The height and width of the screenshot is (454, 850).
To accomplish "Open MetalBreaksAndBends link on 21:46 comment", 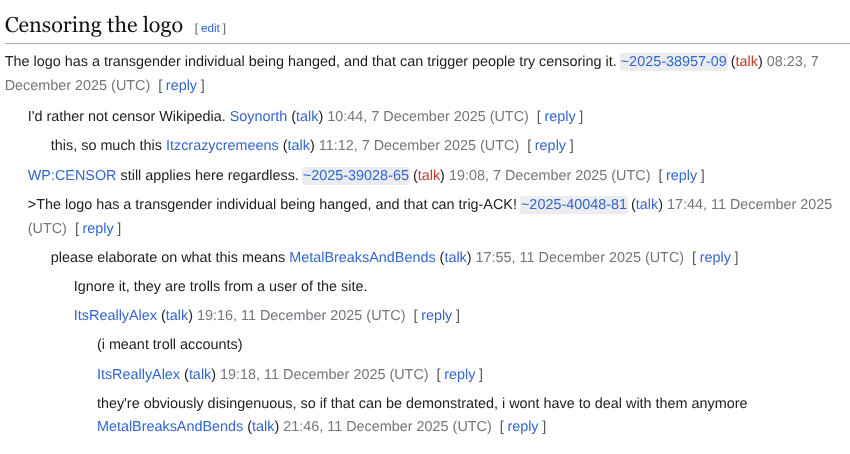I will [x=170, y=427].
